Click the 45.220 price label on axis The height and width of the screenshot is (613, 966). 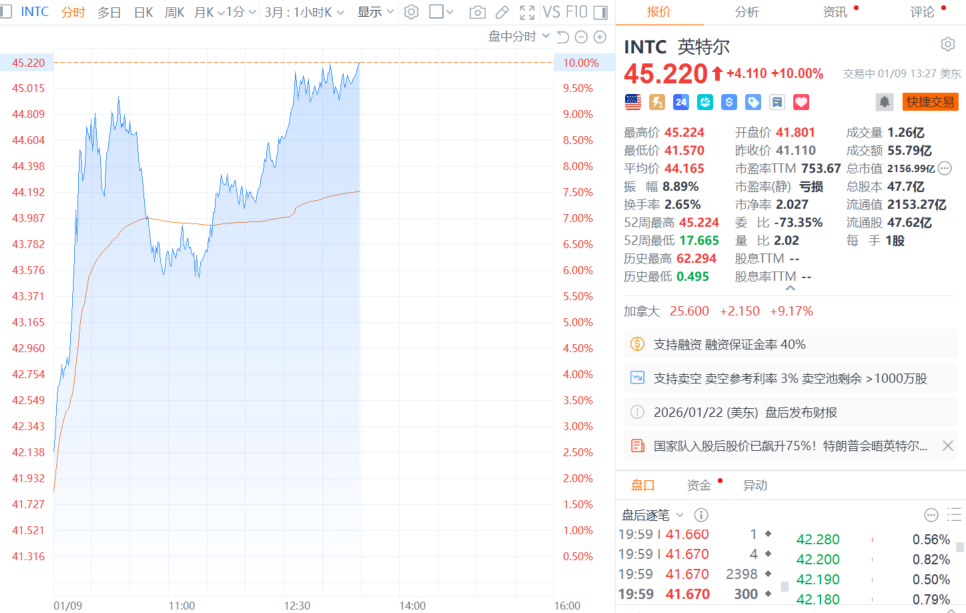click(x=28, y=63)
